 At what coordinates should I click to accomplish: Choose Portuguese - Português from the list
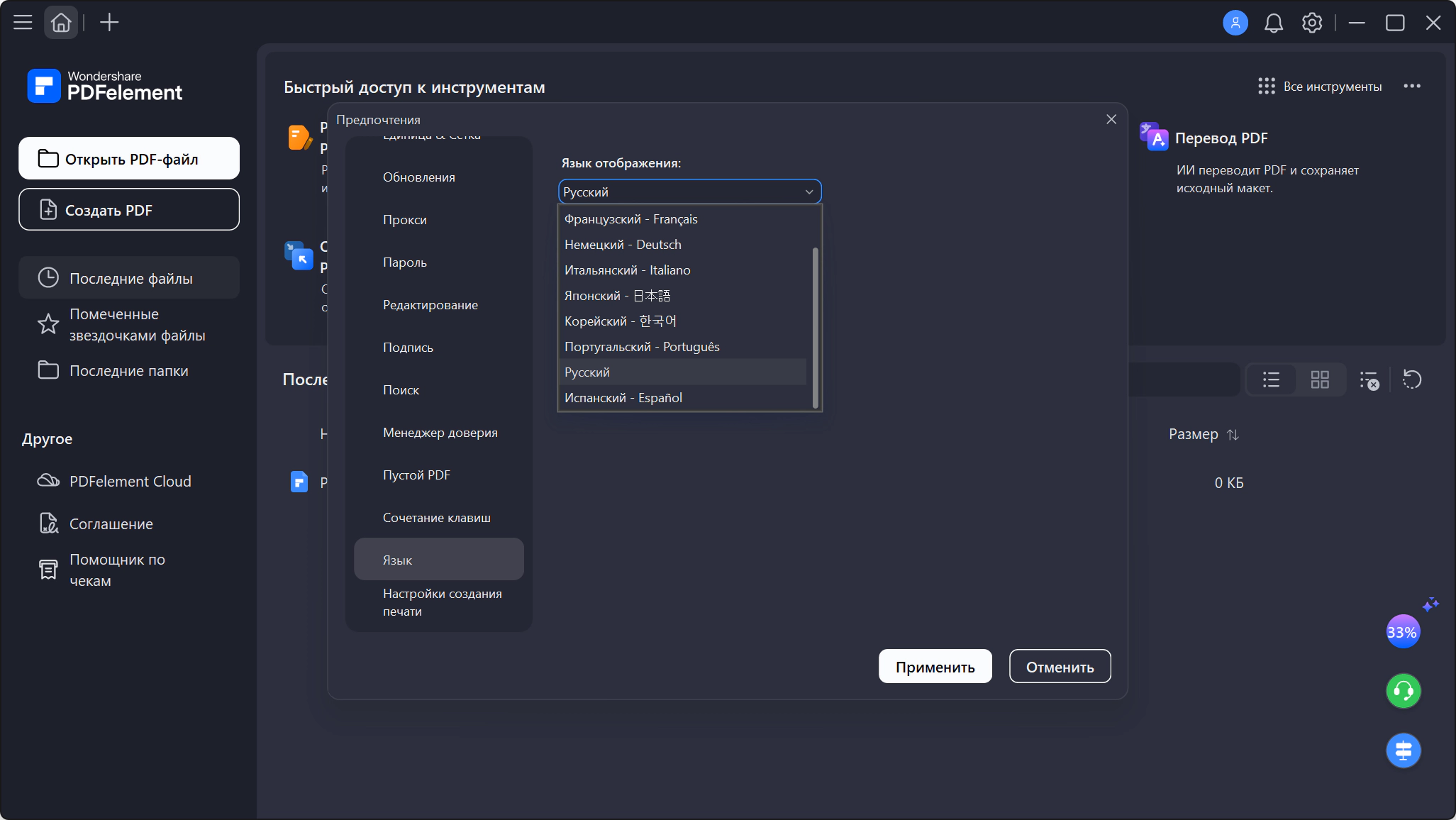pos(682,347)
